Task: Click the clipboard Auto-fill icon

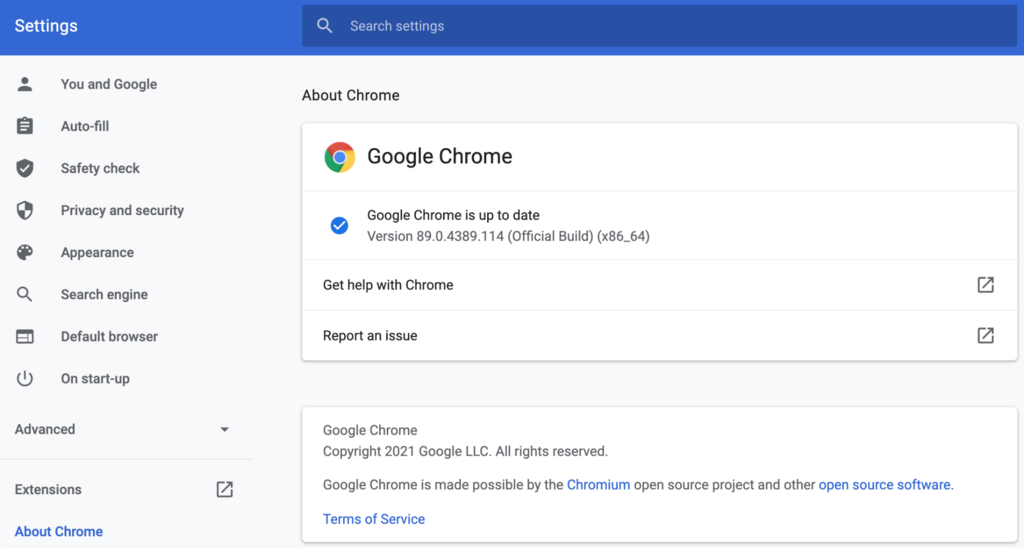Action: [x=25, y=126]
